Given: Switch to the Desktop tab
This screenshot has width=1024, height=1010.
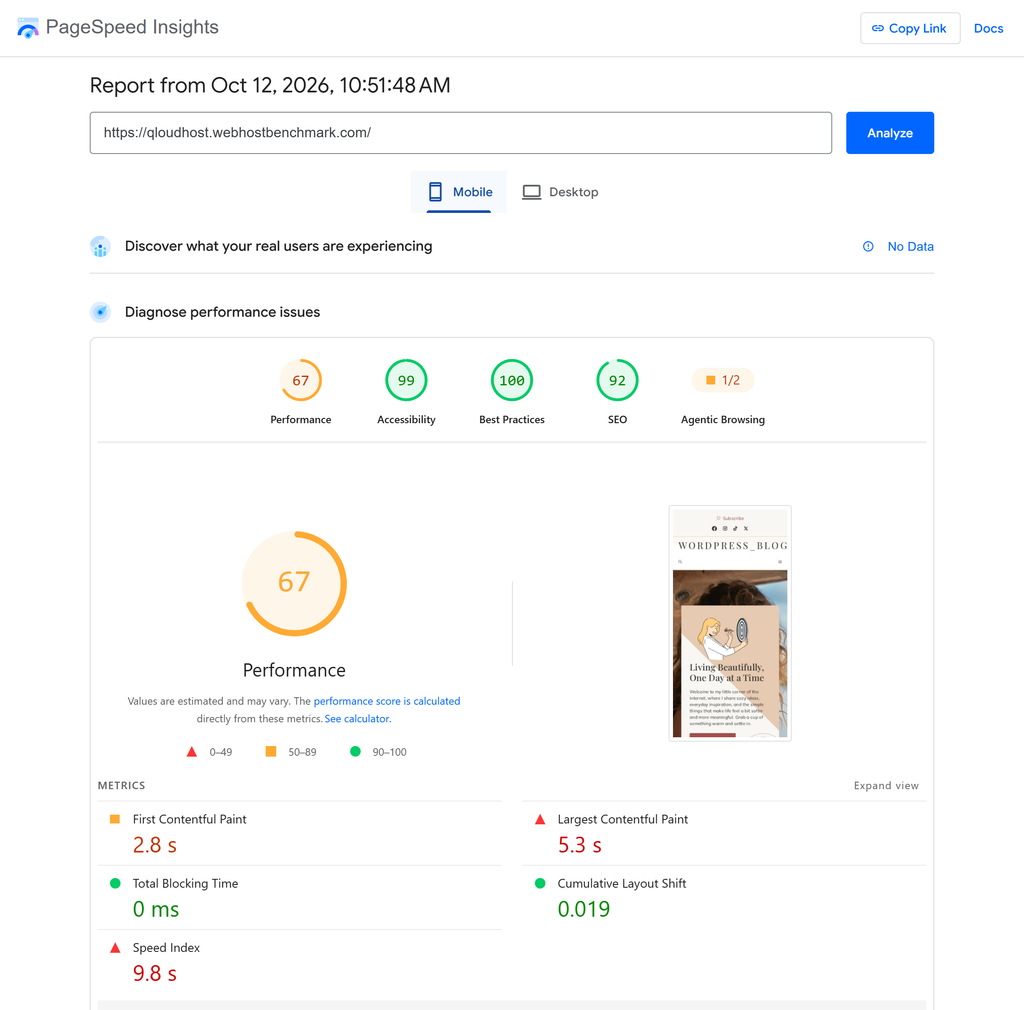Looking at the screenshot, I should 560,192.
